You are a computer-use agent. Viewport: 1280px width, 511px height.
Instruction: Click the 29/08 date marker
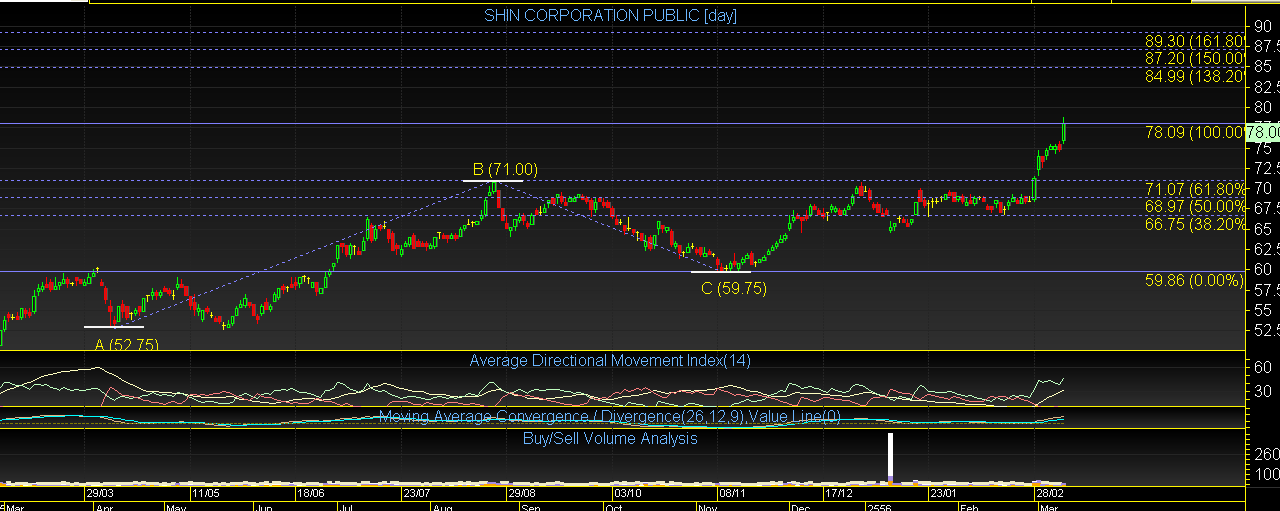[522, 494]
